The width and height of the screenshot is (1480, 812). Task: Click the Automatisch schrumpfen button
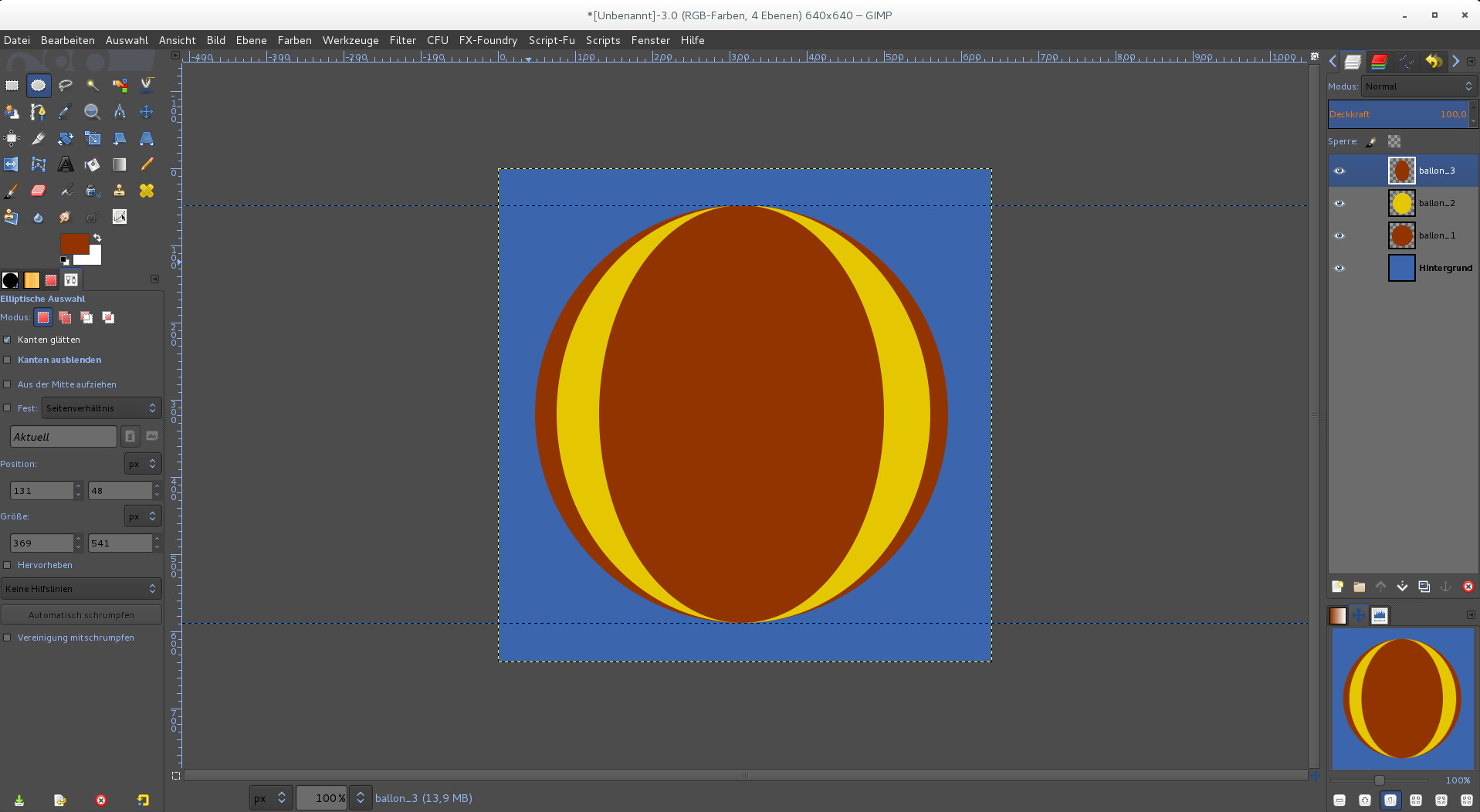[x=81, y=615]
